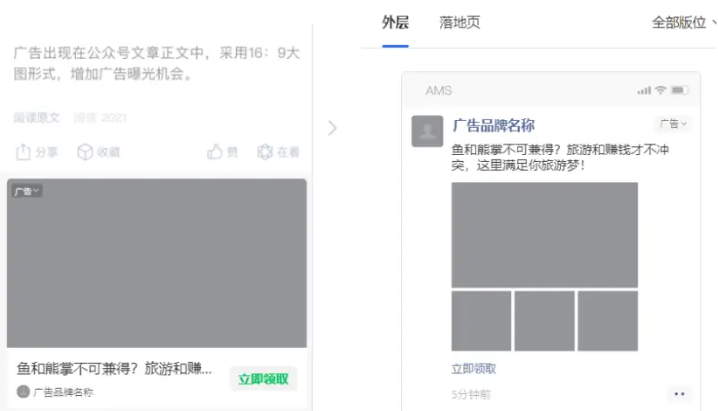
Task: Click the 收藏 favorite cube icon
Action: pos(85,151)
